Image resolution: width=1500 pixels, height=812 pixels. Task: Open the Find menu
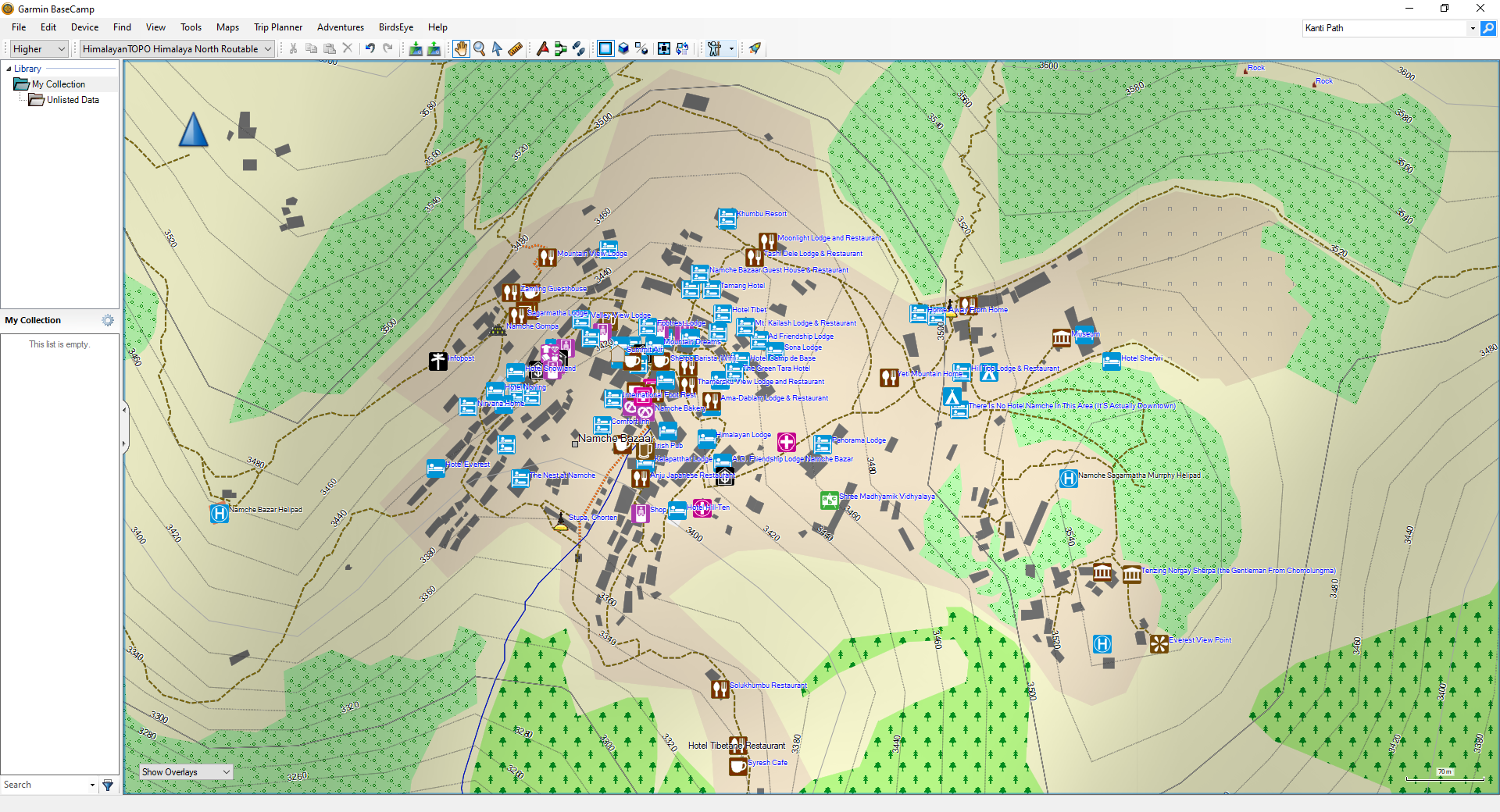pos(122,27)
